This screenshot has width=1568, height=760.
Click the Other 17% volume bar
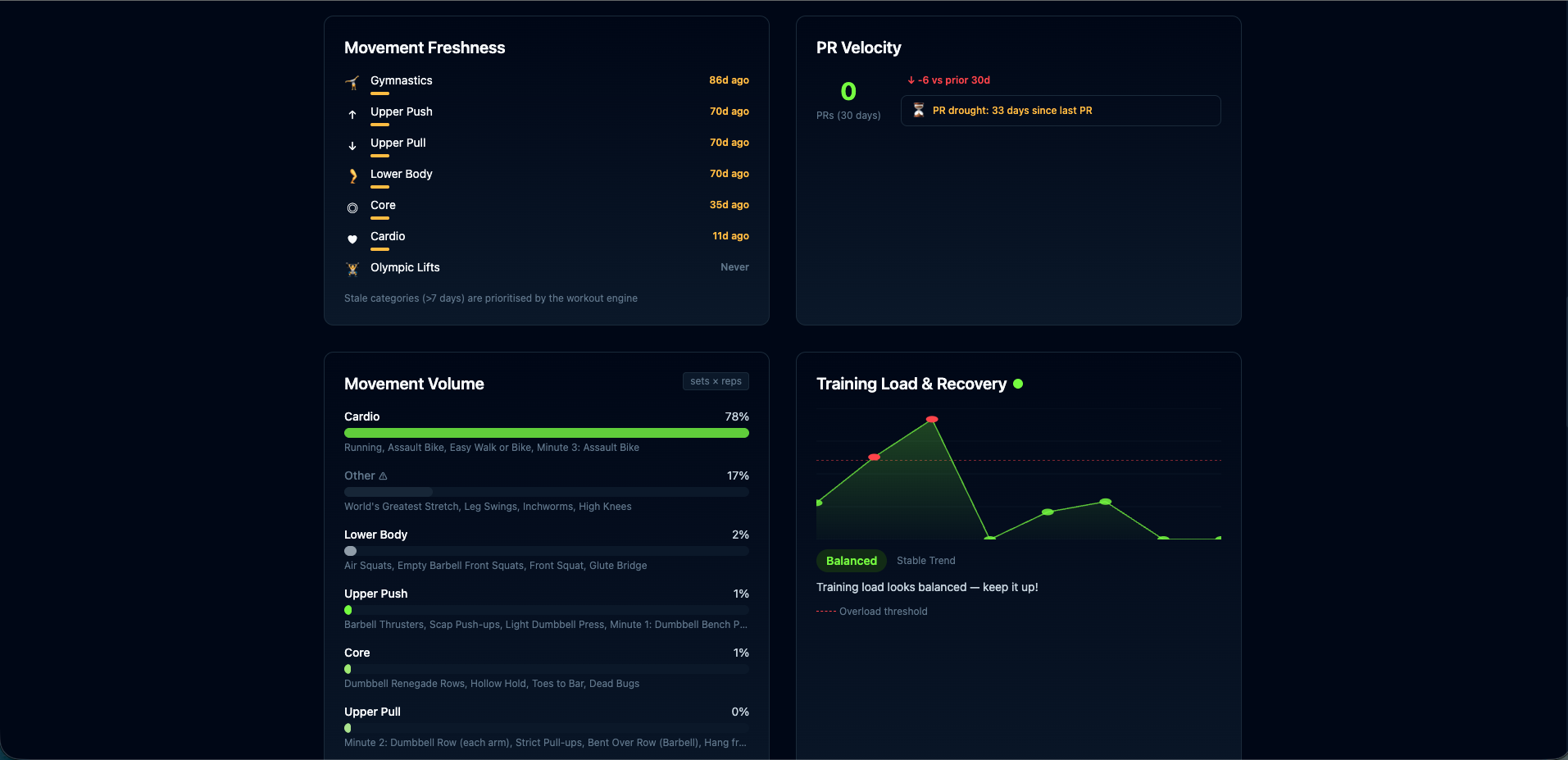coord(547,492)
